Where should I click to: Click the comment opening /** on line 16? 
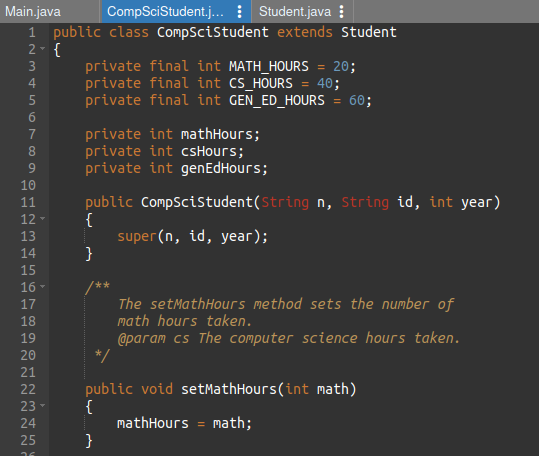(x=97, y=287)
